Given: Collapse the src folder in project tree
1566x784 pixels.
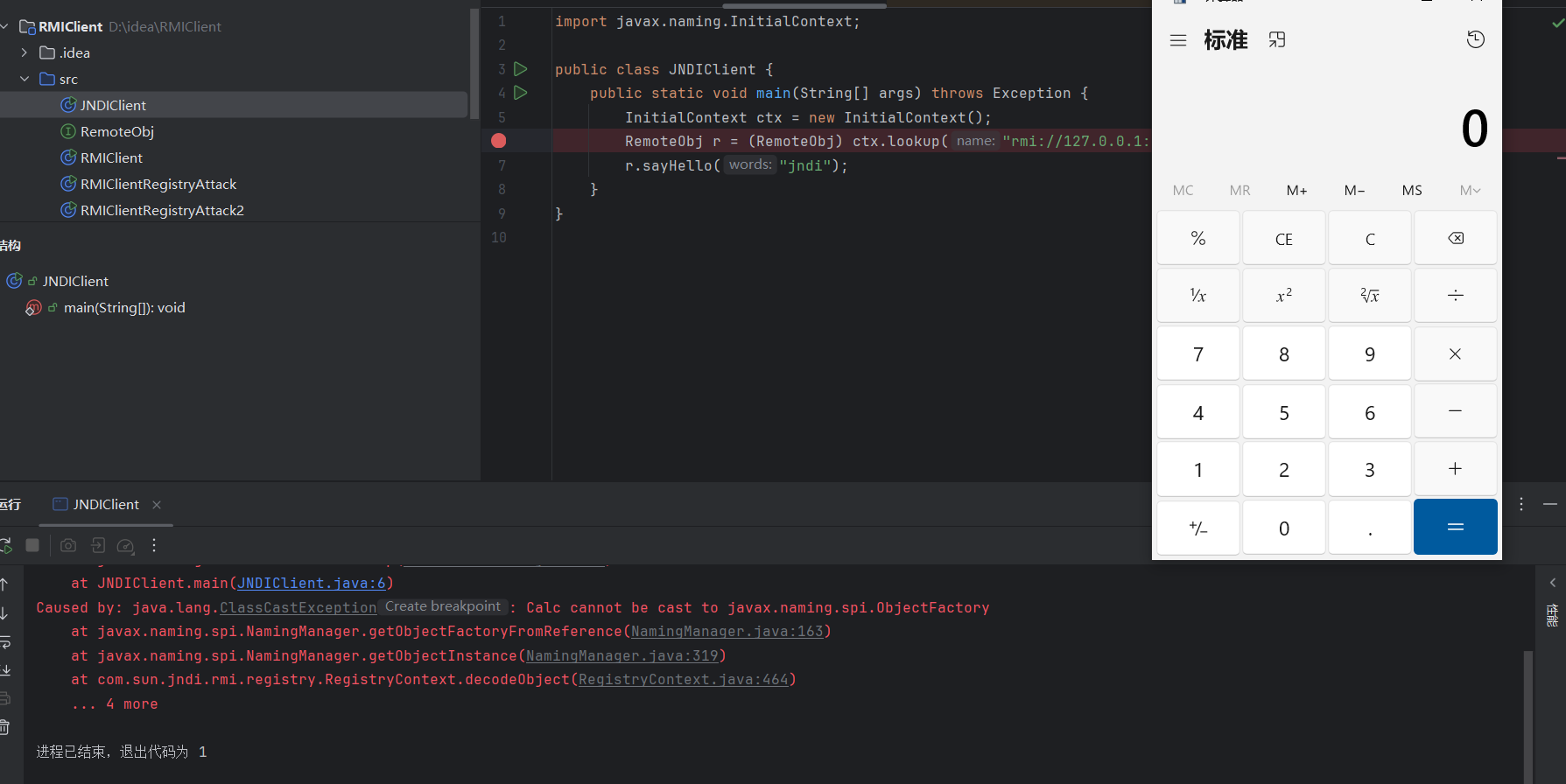Looking at the screenshot, I should (x=25, y=79).
